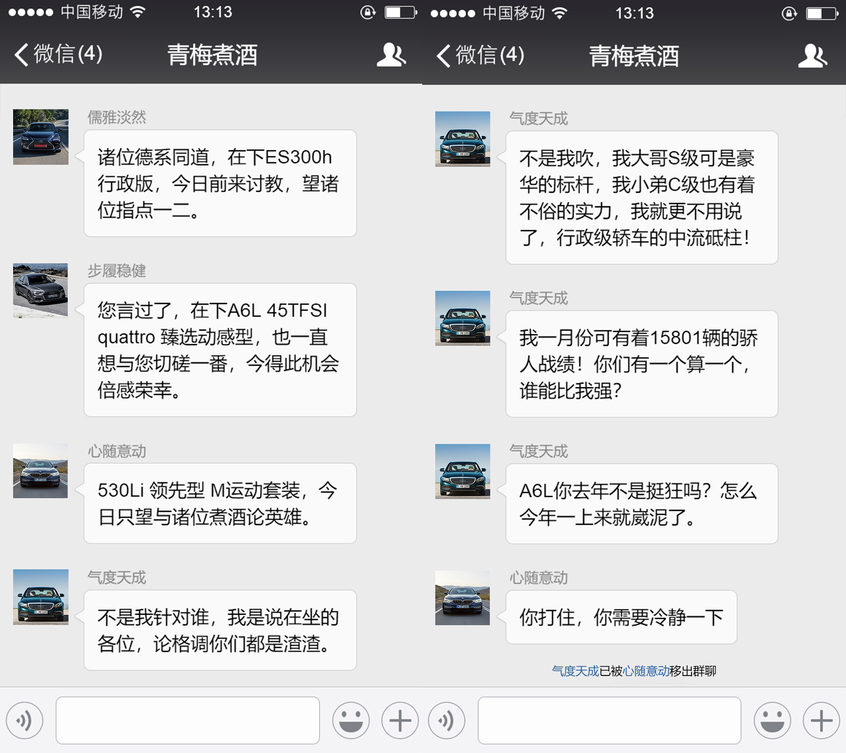Select the message starting 您言过了
This screenshot has height=753, width=846.
point(220,350)
